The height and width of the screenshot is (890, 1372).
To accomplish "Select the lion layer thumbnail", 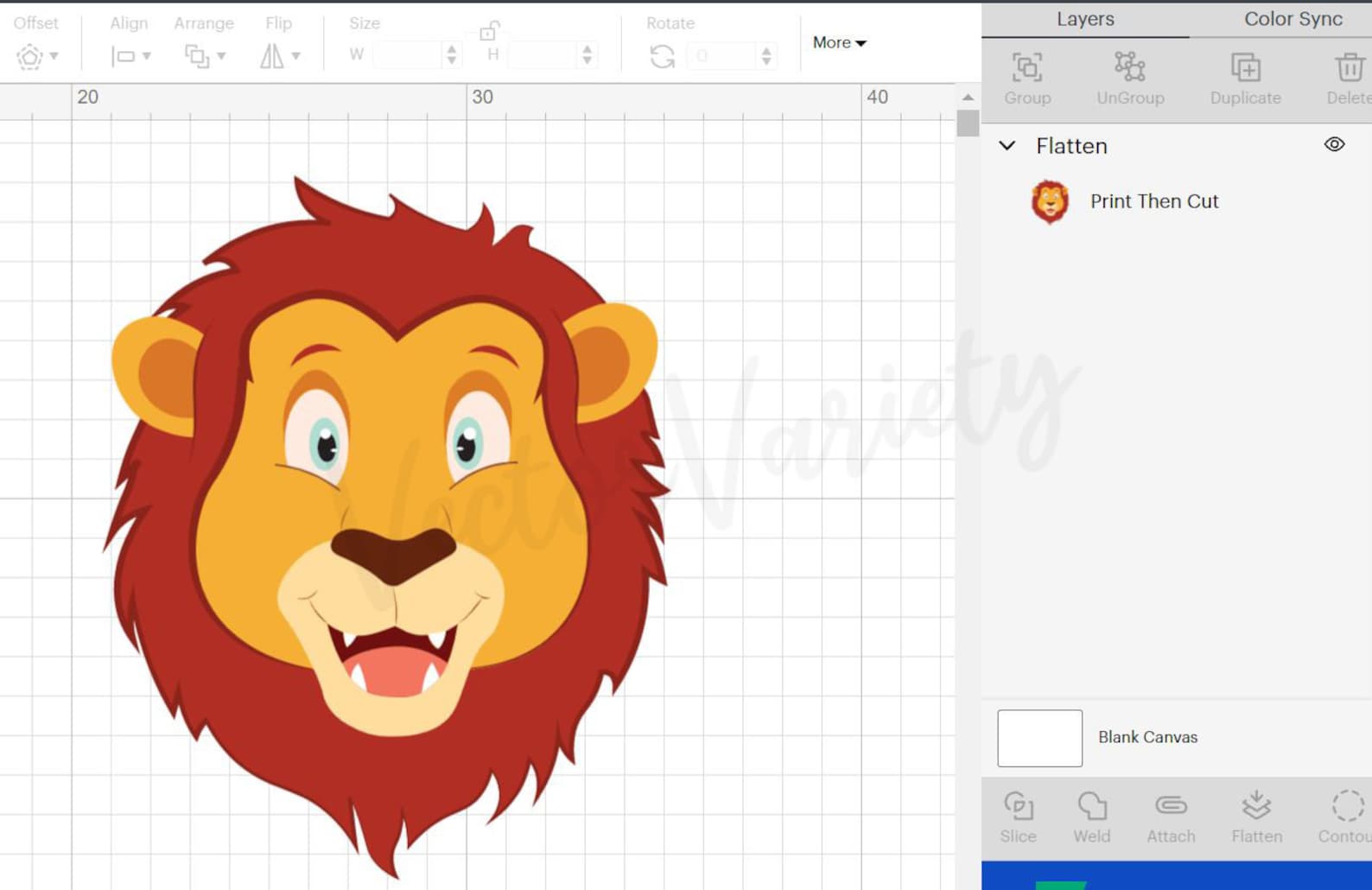I will [1050, 201].
